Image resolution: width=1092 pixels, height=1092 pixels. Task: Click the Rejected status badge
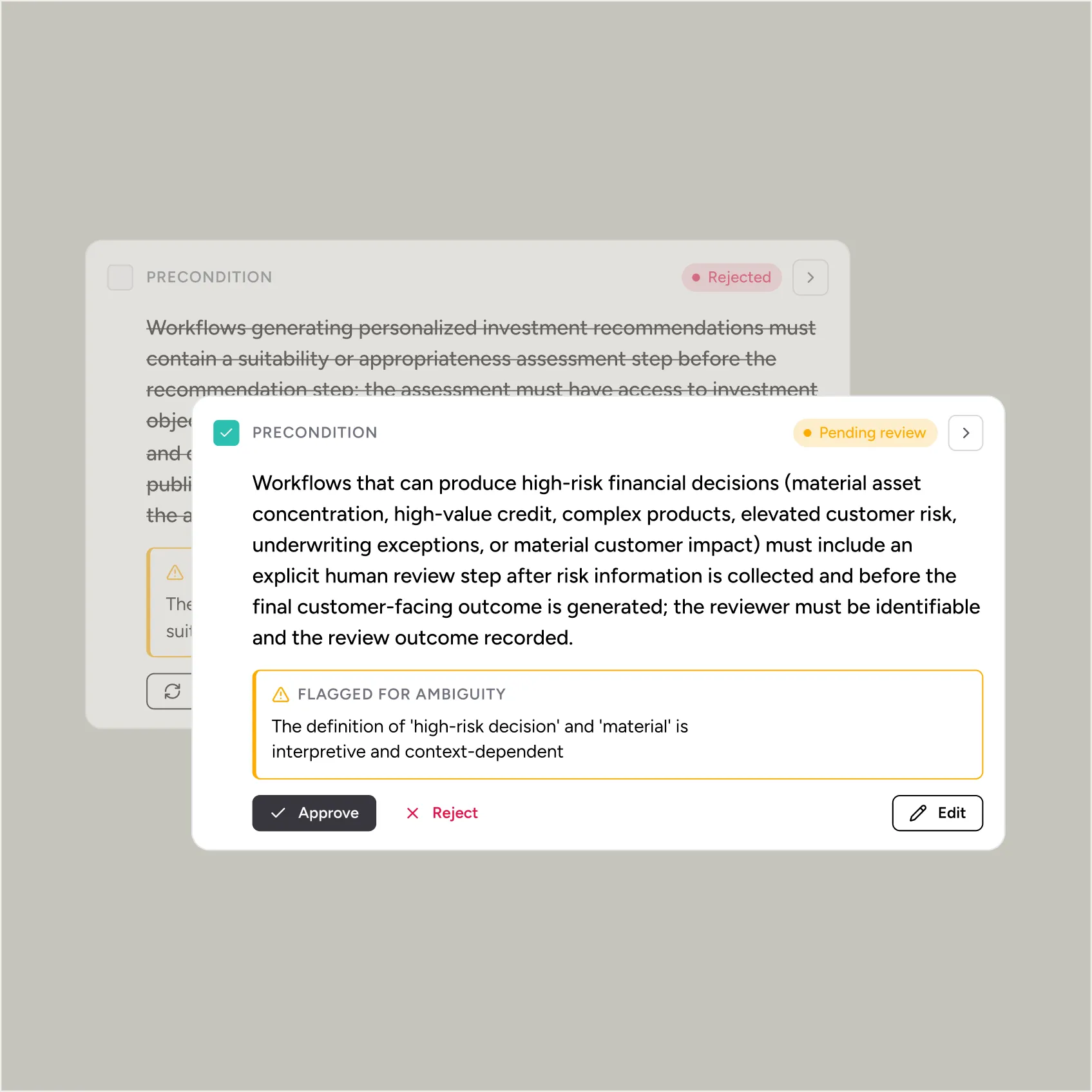pos(732,278)
